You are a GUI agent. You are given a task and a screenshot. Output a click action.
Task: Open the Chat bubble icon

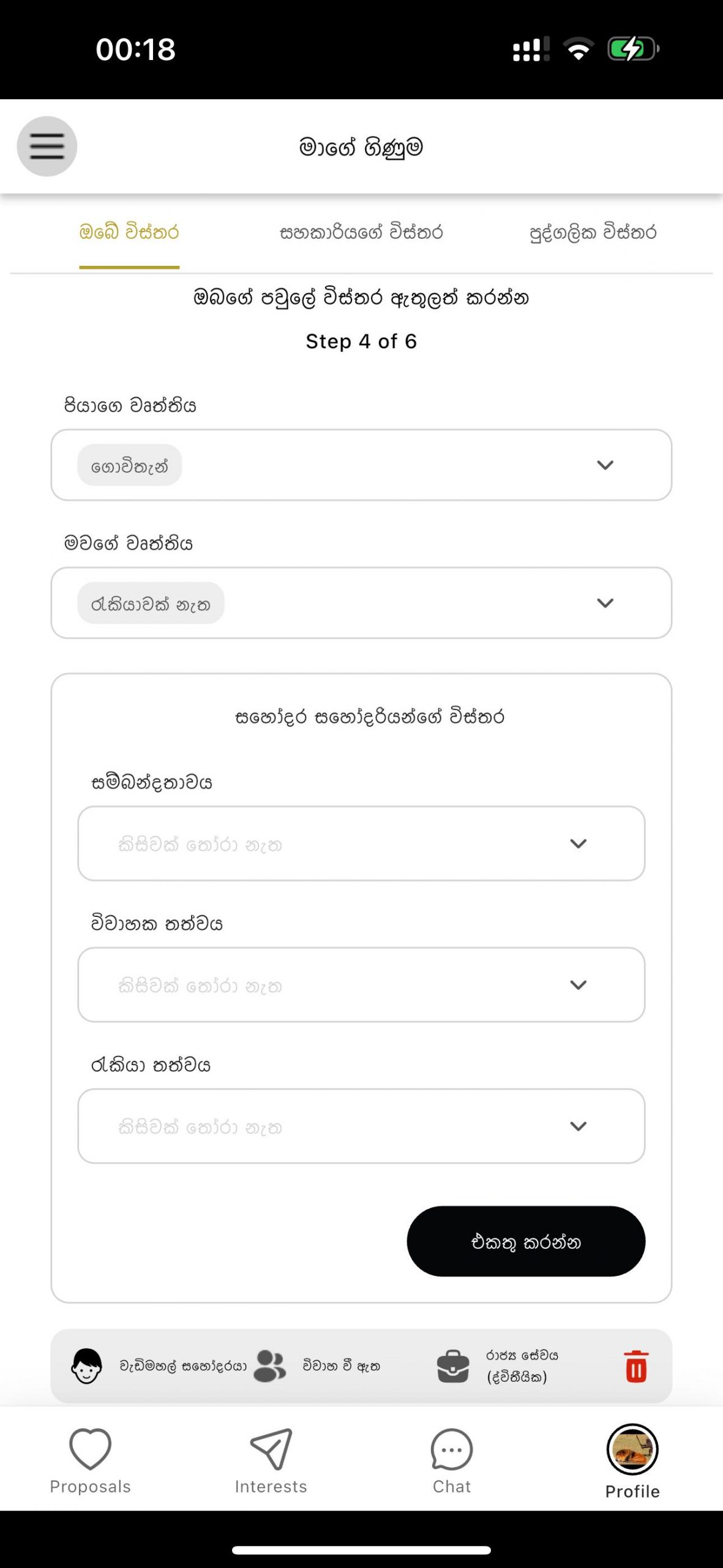[452, 1449]
